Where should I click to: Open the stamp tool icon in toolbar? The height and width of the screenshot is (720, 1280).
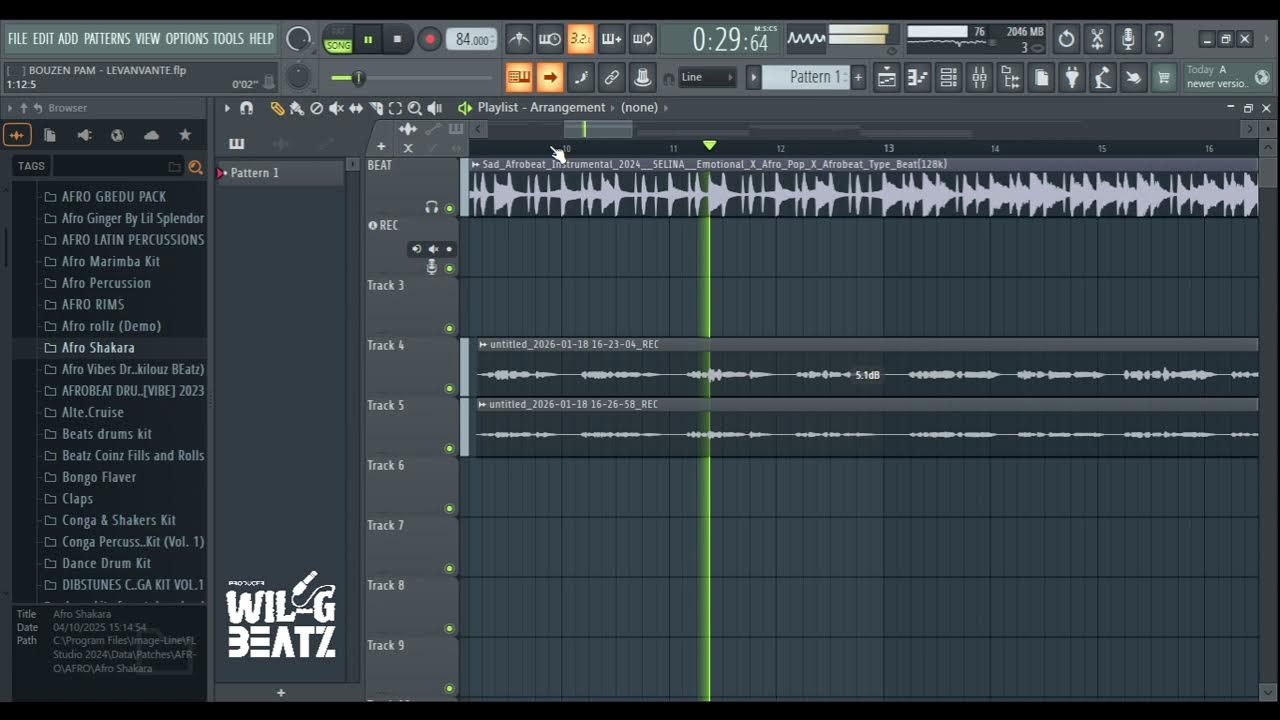[642, 77]
